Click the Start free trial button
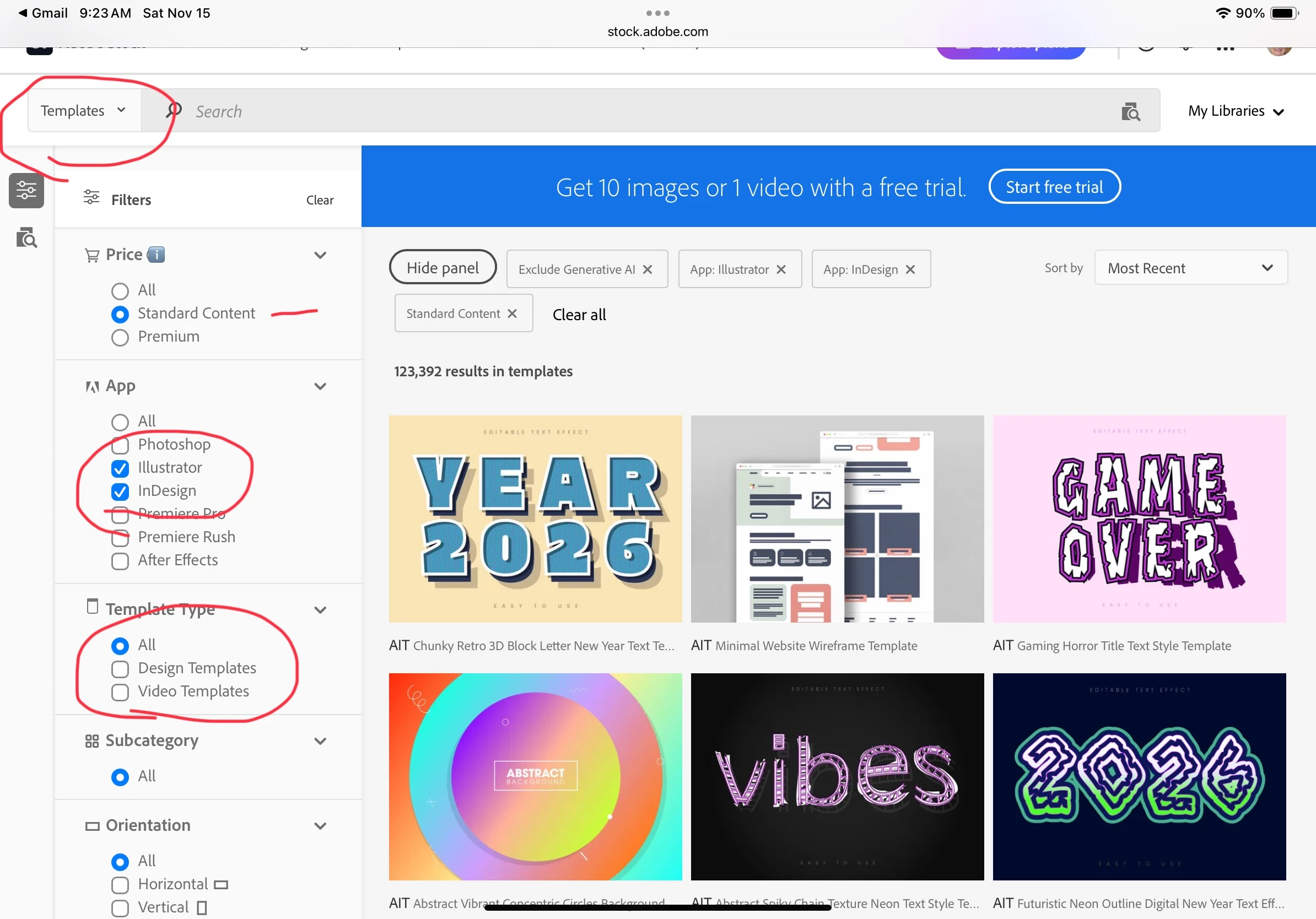Screen dimensions: 1316x919 [x=1054, y=187]
